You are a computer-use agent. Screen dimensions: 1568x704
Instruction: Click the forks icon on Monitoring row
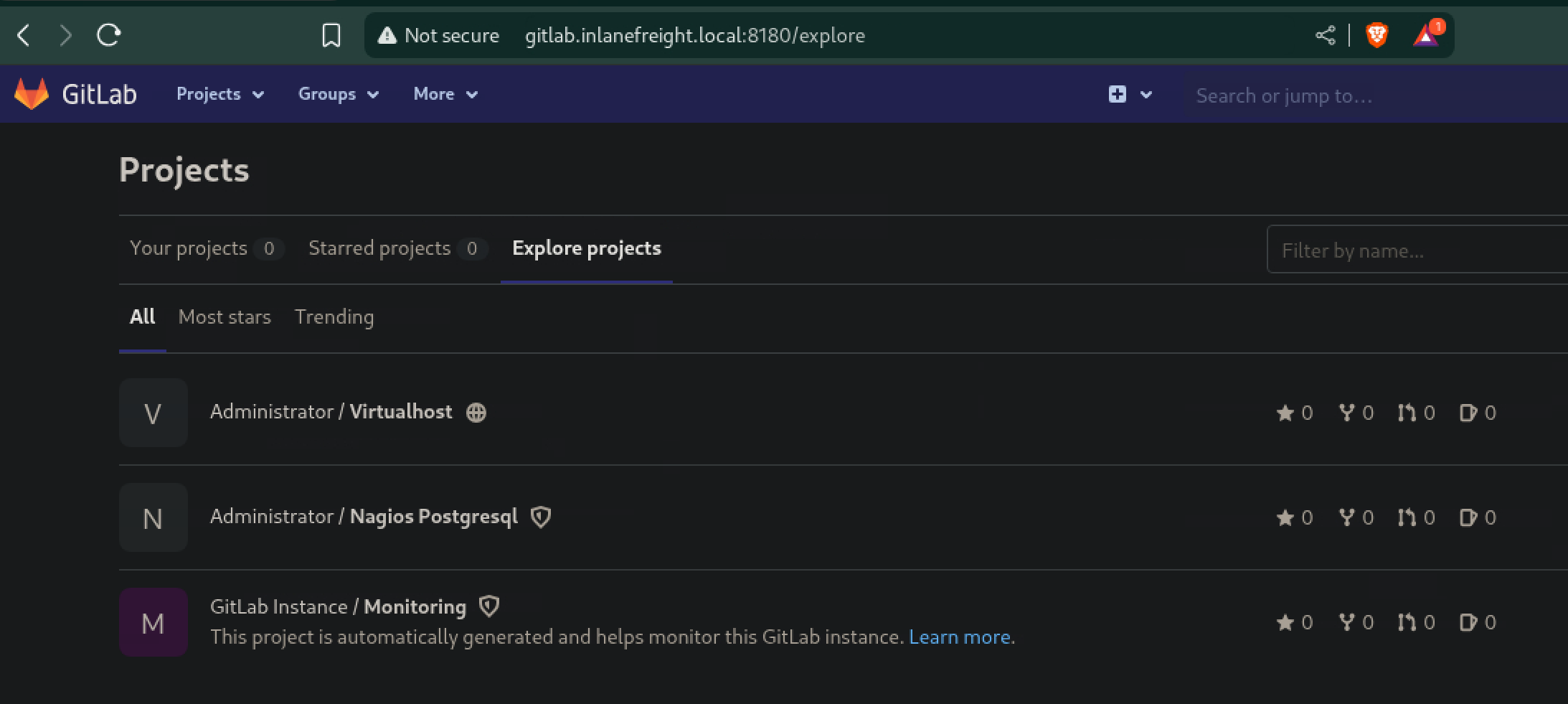pyautogui.click(x=1347, y=622)
